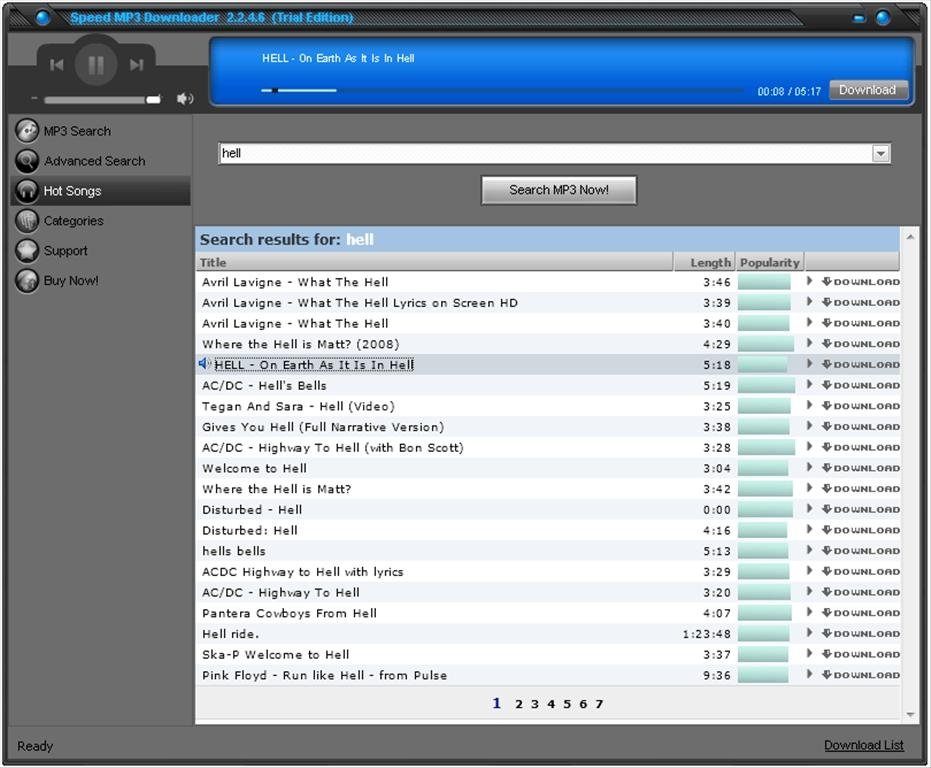Image resolution: width=931 pixels, height=768 pixels.
Task: Open the Download List link
Action: (864, 745)
